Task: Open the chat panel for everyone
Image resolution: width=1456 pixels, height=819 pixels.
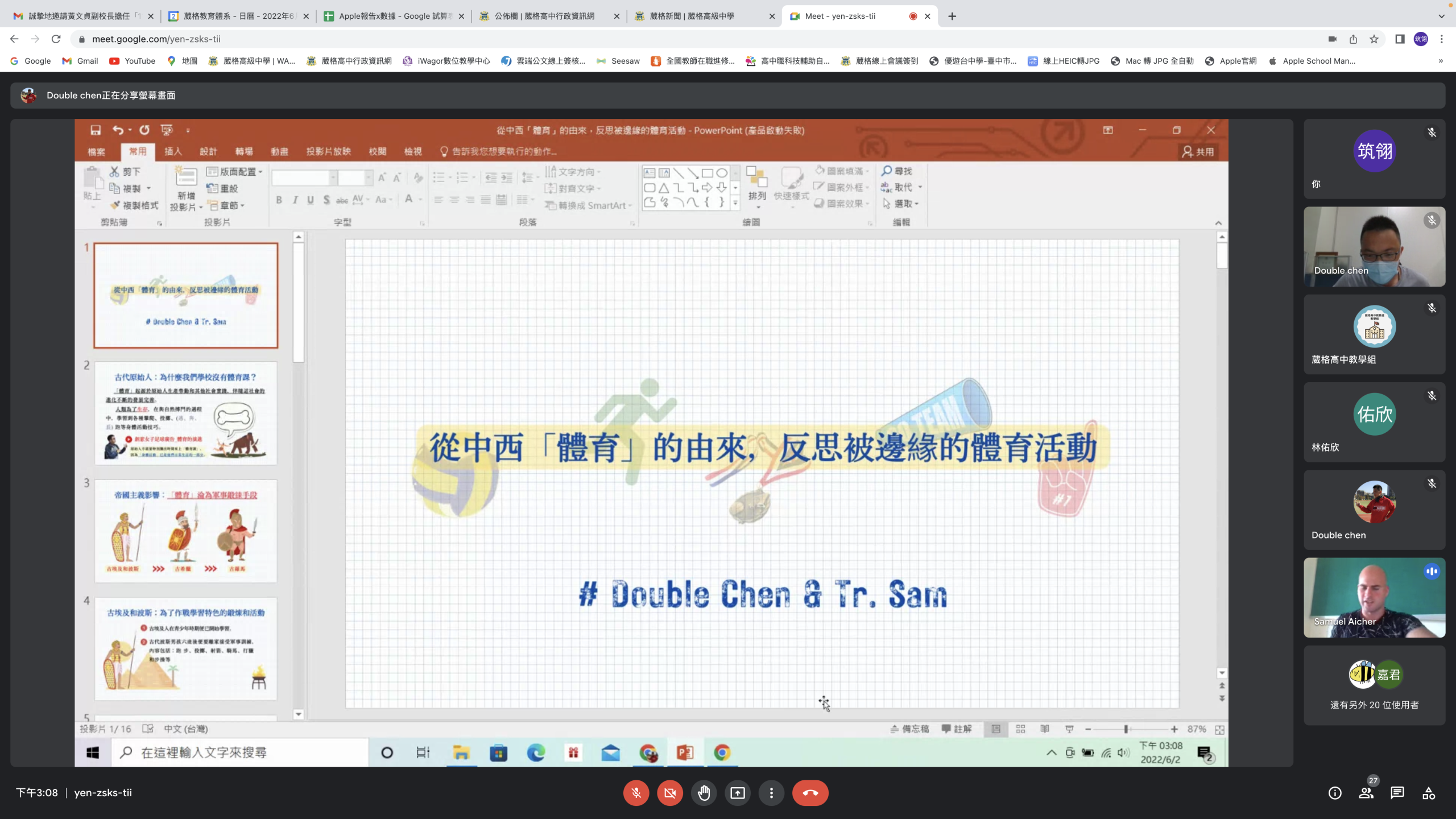Action: coord(1397,793)
